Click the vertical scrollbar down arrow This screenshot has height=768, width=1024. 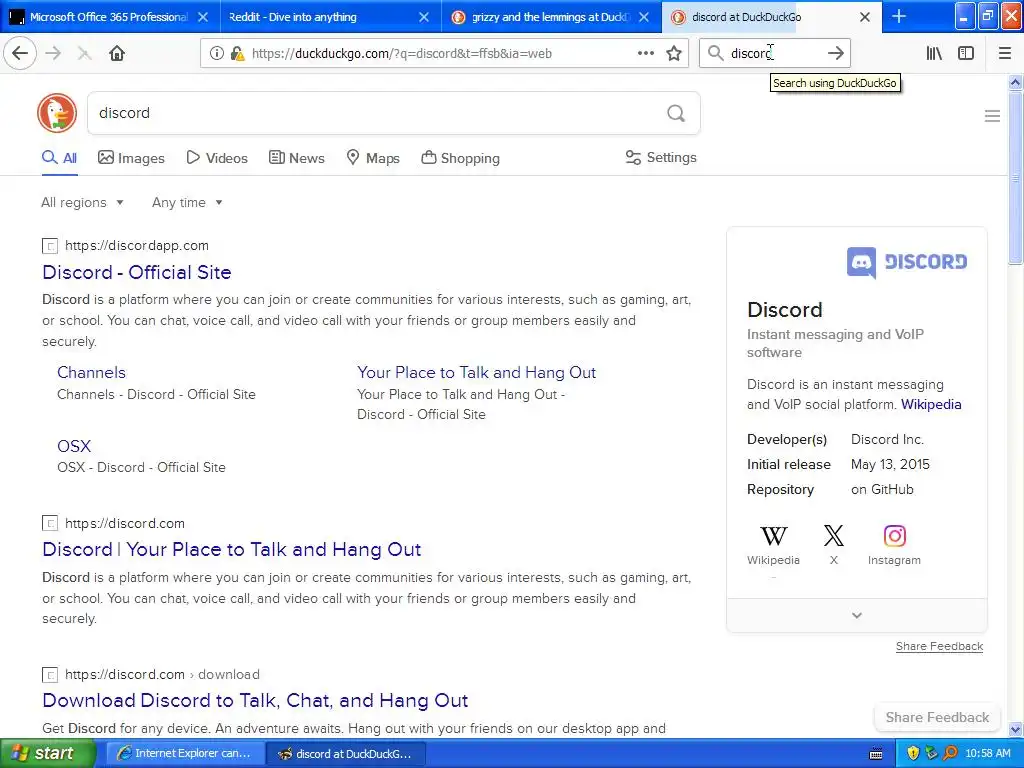pos(1015,729)
